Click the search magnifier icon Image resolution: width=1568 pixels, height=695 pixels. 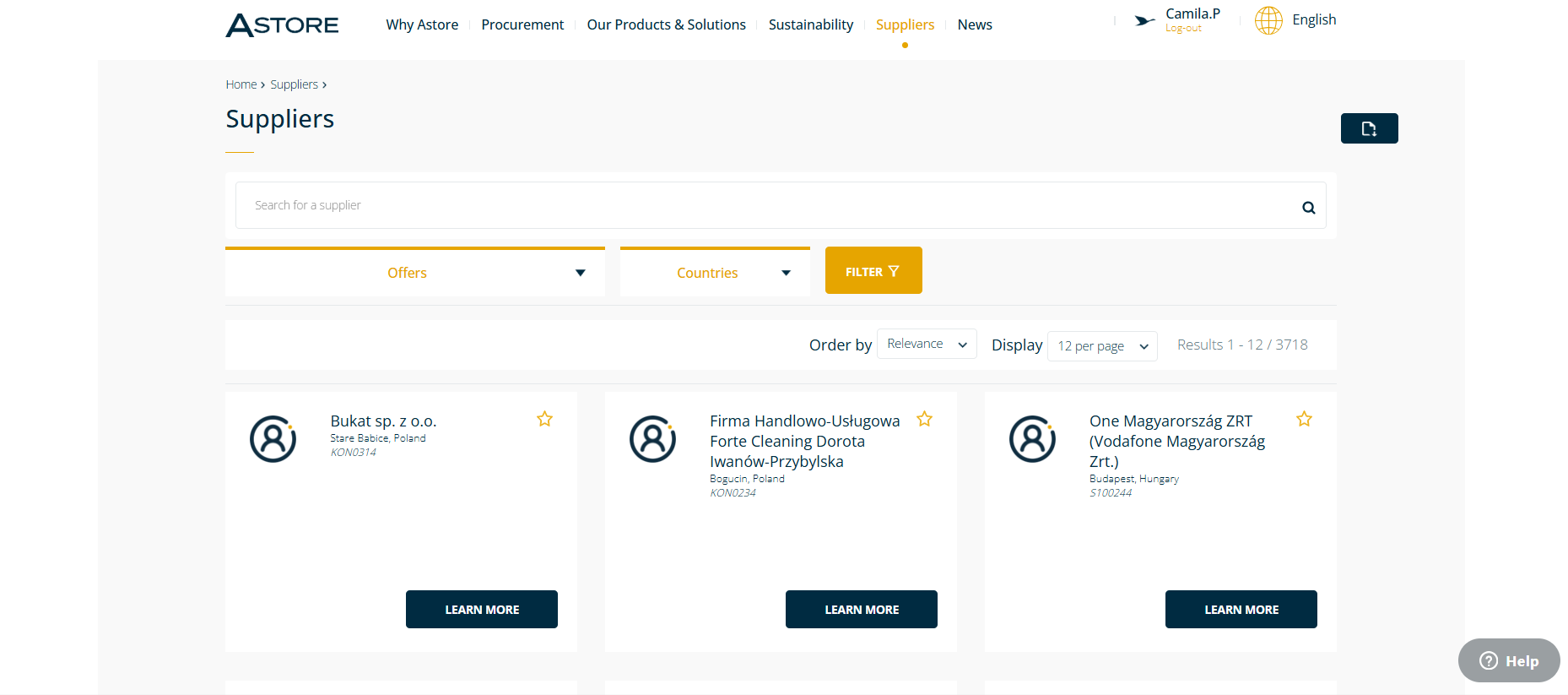pos(1308,208)
